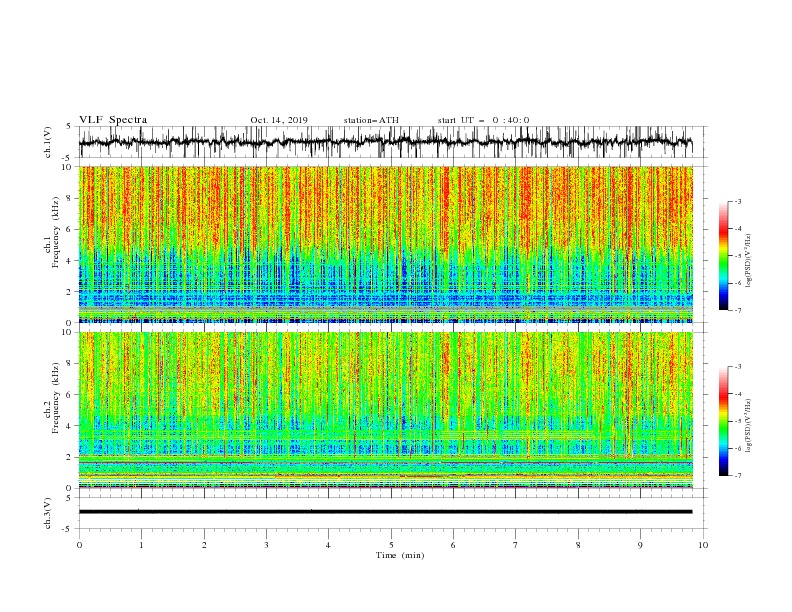
Task: Click the "1" tick on the Time axis
Action: 141,545
